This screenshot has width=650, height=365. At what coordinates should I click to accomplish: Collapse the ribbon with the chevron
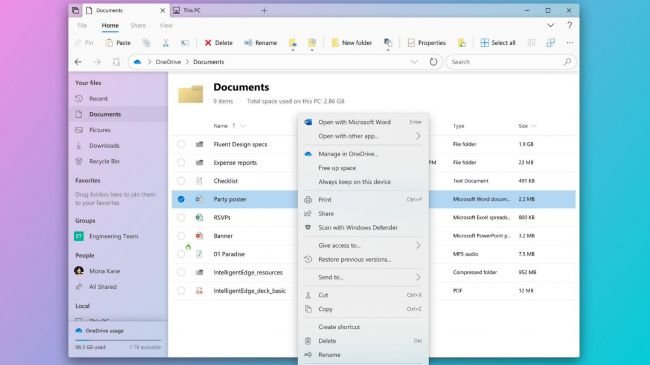tap(551, 25)
